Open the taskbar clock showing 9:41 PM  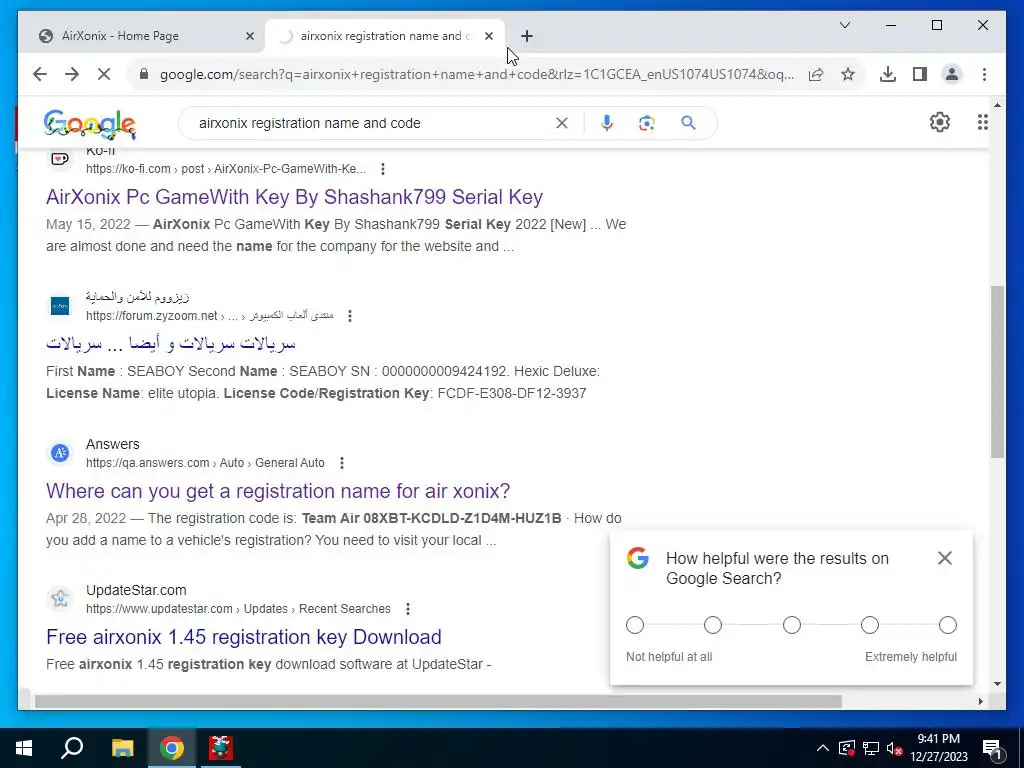pyautogui.click(x=939, y=748)
